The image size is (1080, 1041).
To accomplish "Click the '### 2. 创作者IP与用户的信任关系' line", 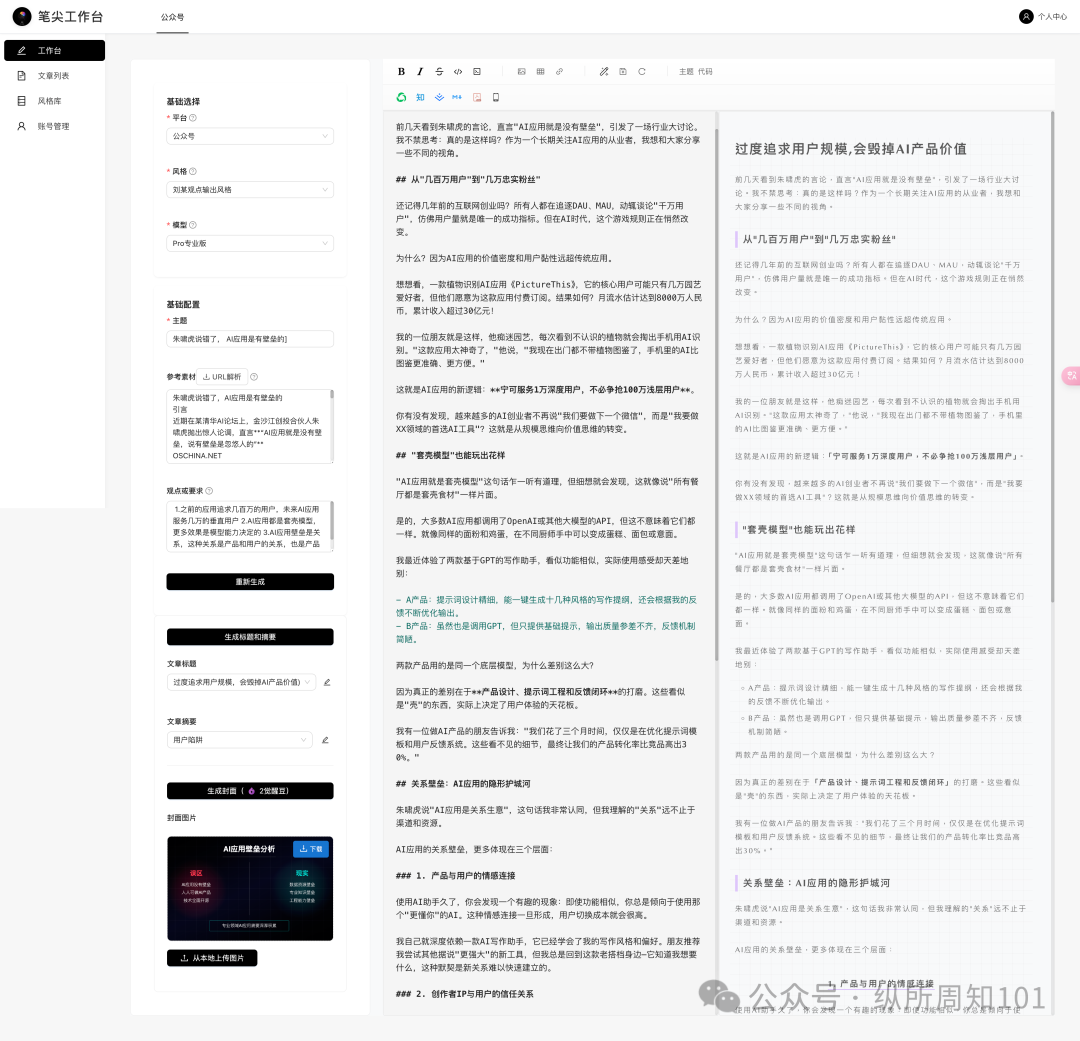I will click(x=464, y=994).
